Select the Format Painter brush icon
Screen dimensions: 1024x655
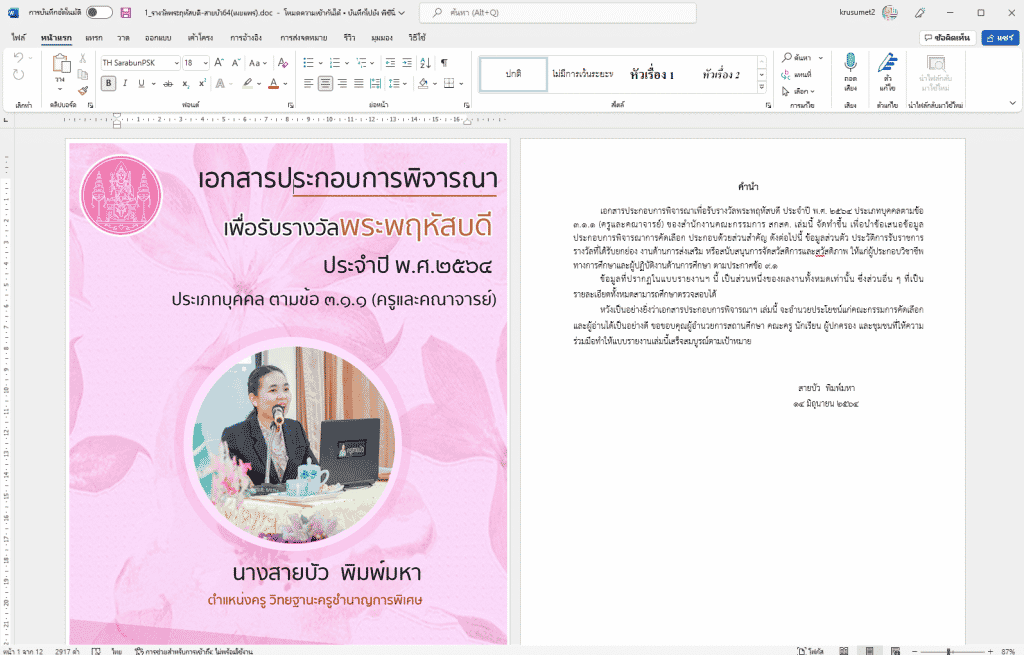pos(83,91)
